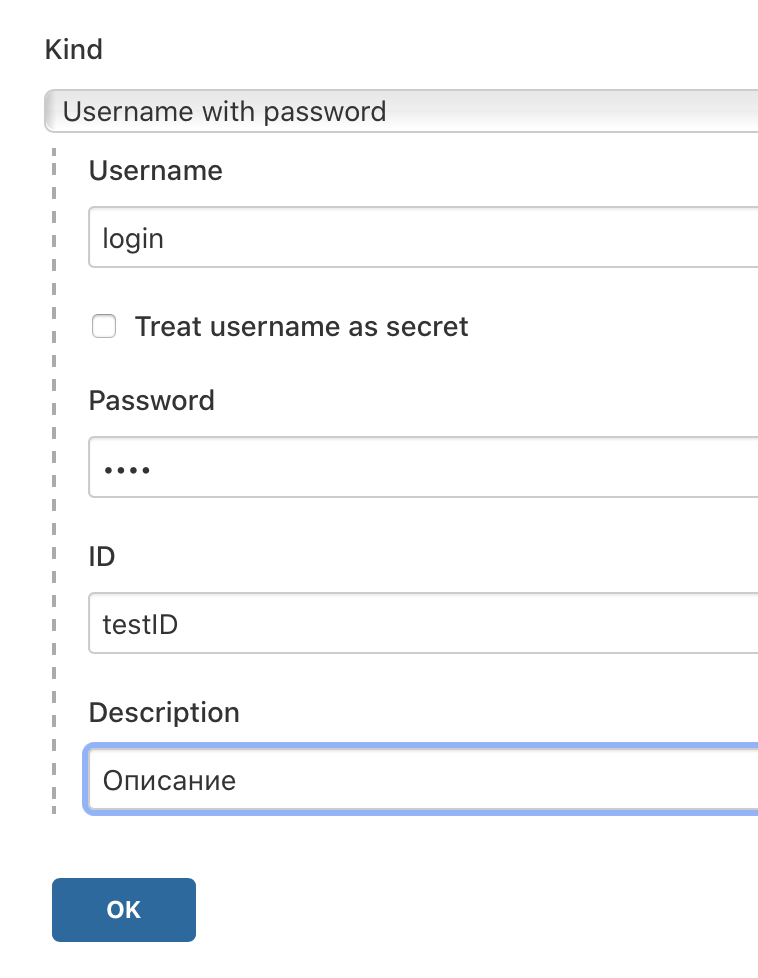Click the 'Password' label text
Image resolution: width=758 pixels, height=978 pixels.
click(151, 400)
